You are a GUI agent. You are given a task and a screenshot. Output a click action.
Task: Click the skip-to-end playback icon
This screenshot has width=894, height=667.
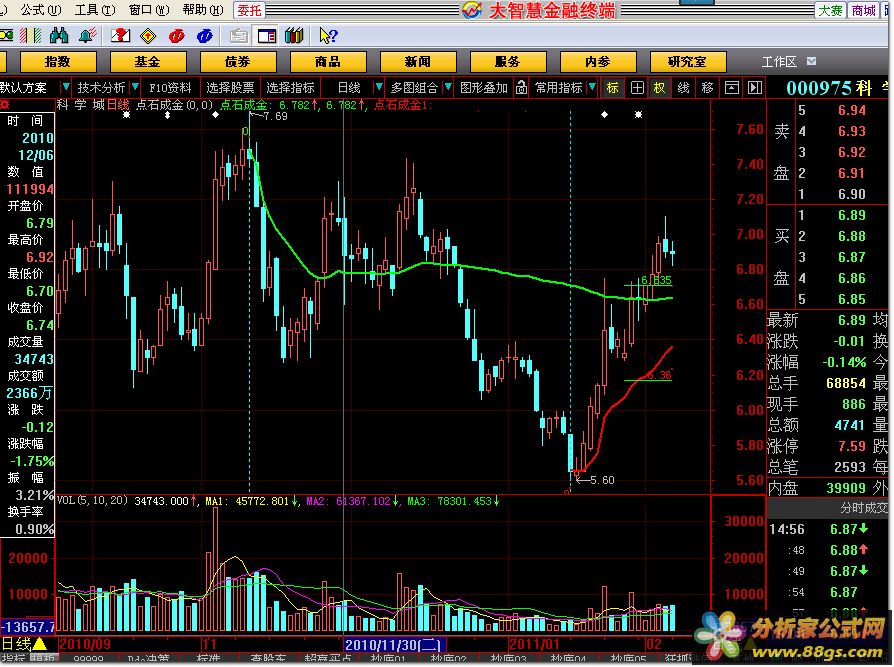click(755, 88)
